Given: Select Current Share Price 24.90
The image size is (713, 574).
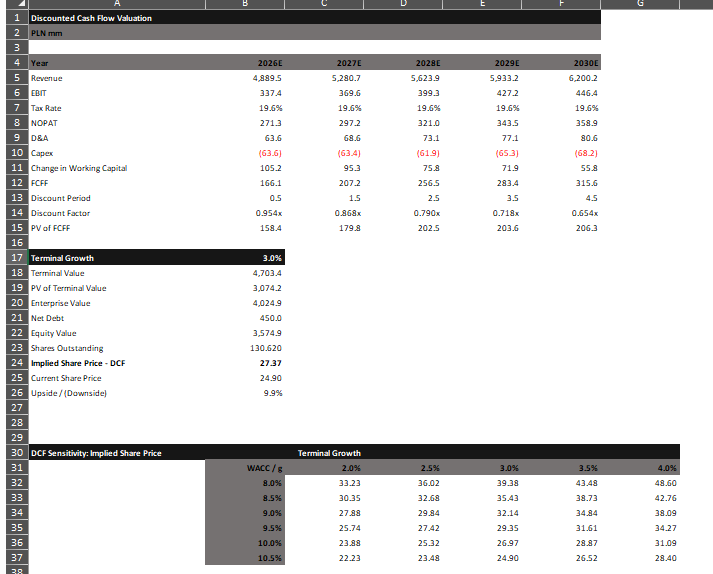Looking at the screenshot, I should coord(271,378).
